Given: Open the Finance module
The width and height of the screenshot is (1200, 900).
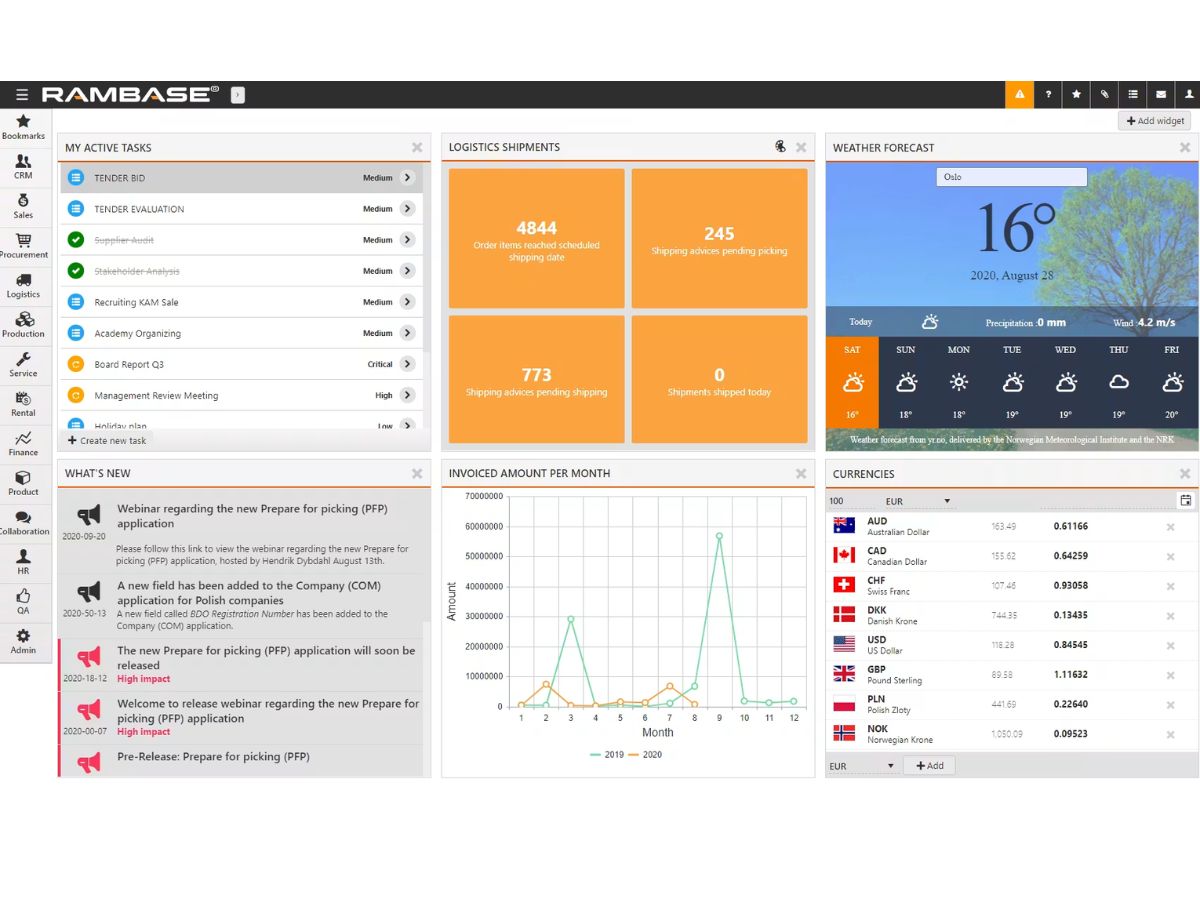Looking at the screenshot, I should point(23,443).
